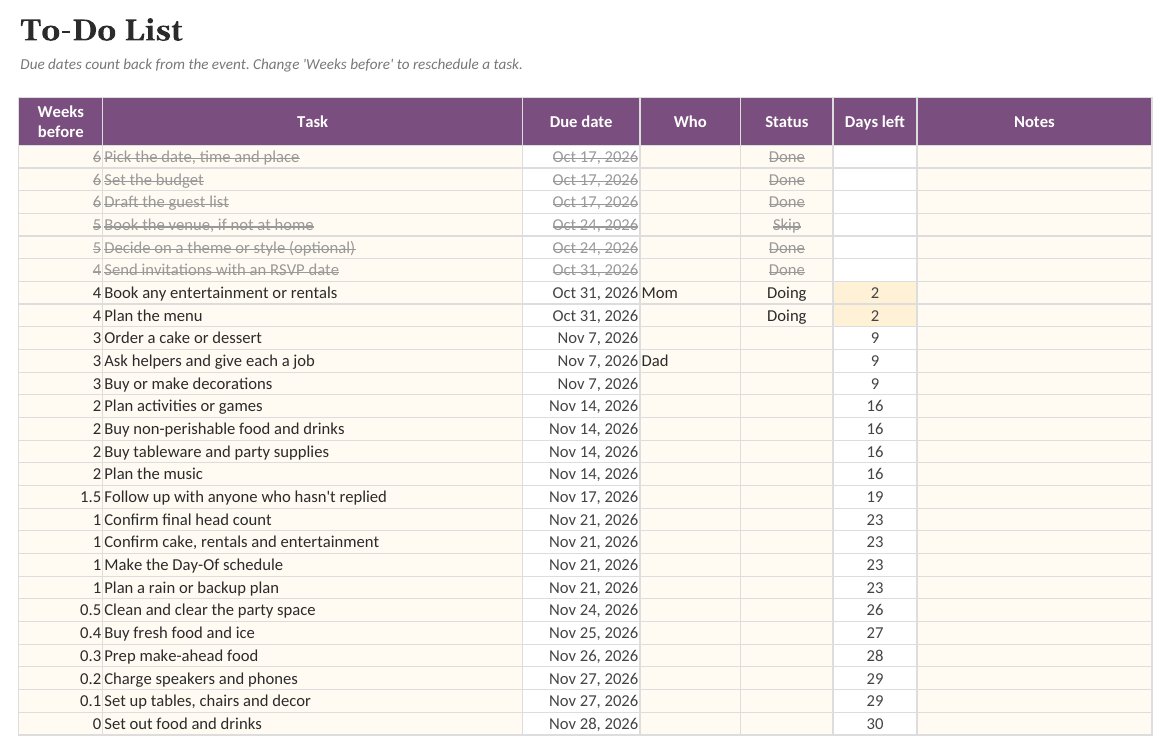The height and width of the screenshot is (754, 1171).
Task: Click the "Dad" cell in the Who column
Action: (x=690, y=361)
